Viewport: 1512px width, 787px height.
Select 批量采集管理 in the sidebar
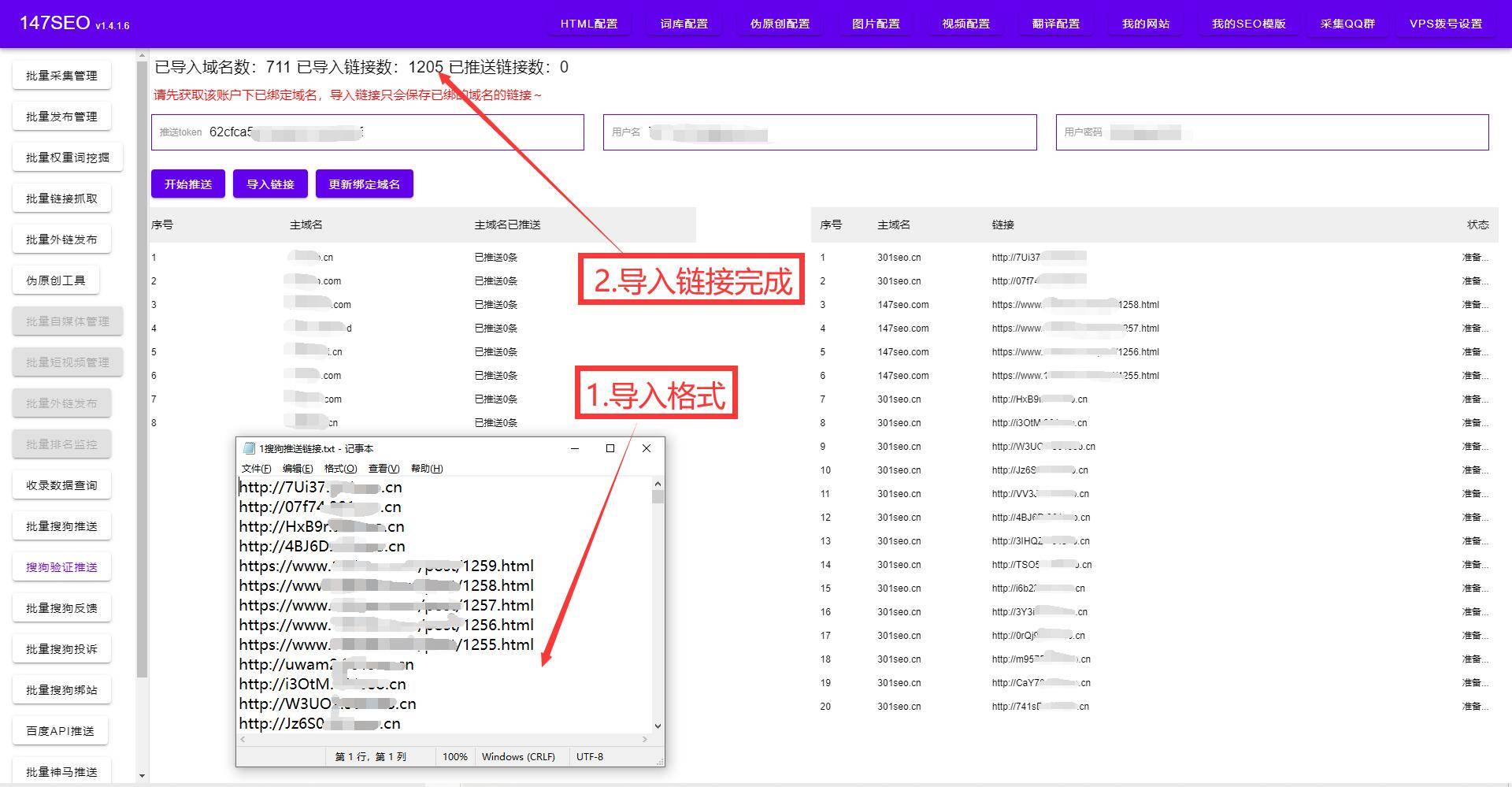61,76
